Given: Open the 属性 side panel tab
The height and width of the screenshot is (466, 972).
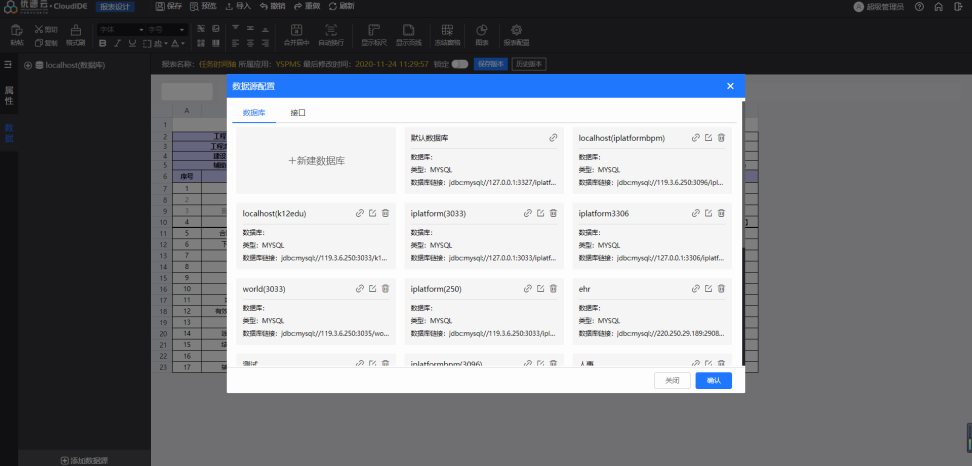Looking at the screenshot, I should coord(9,95).
